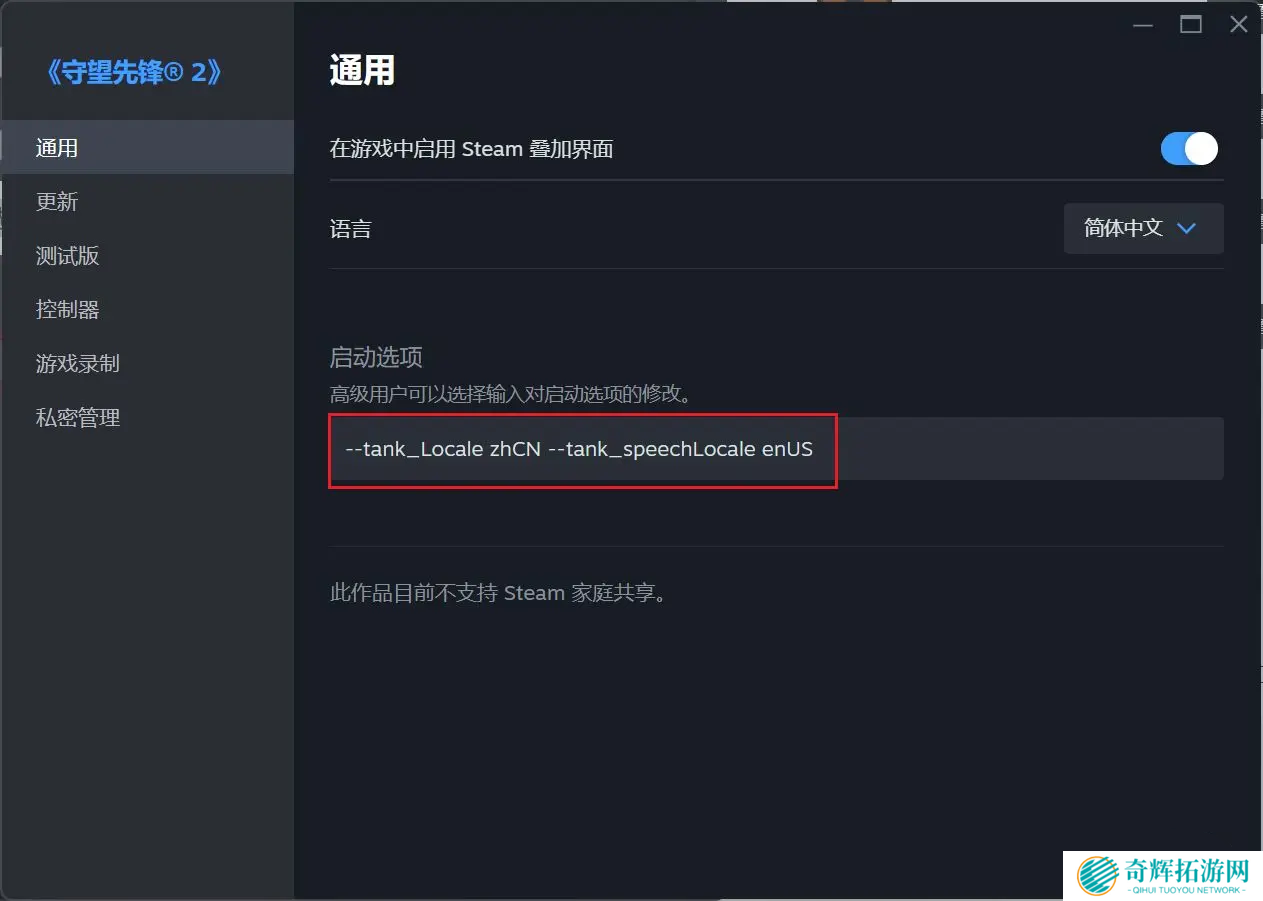Close the properties window
This screenshot has width=1263, height=901.
1238,25
